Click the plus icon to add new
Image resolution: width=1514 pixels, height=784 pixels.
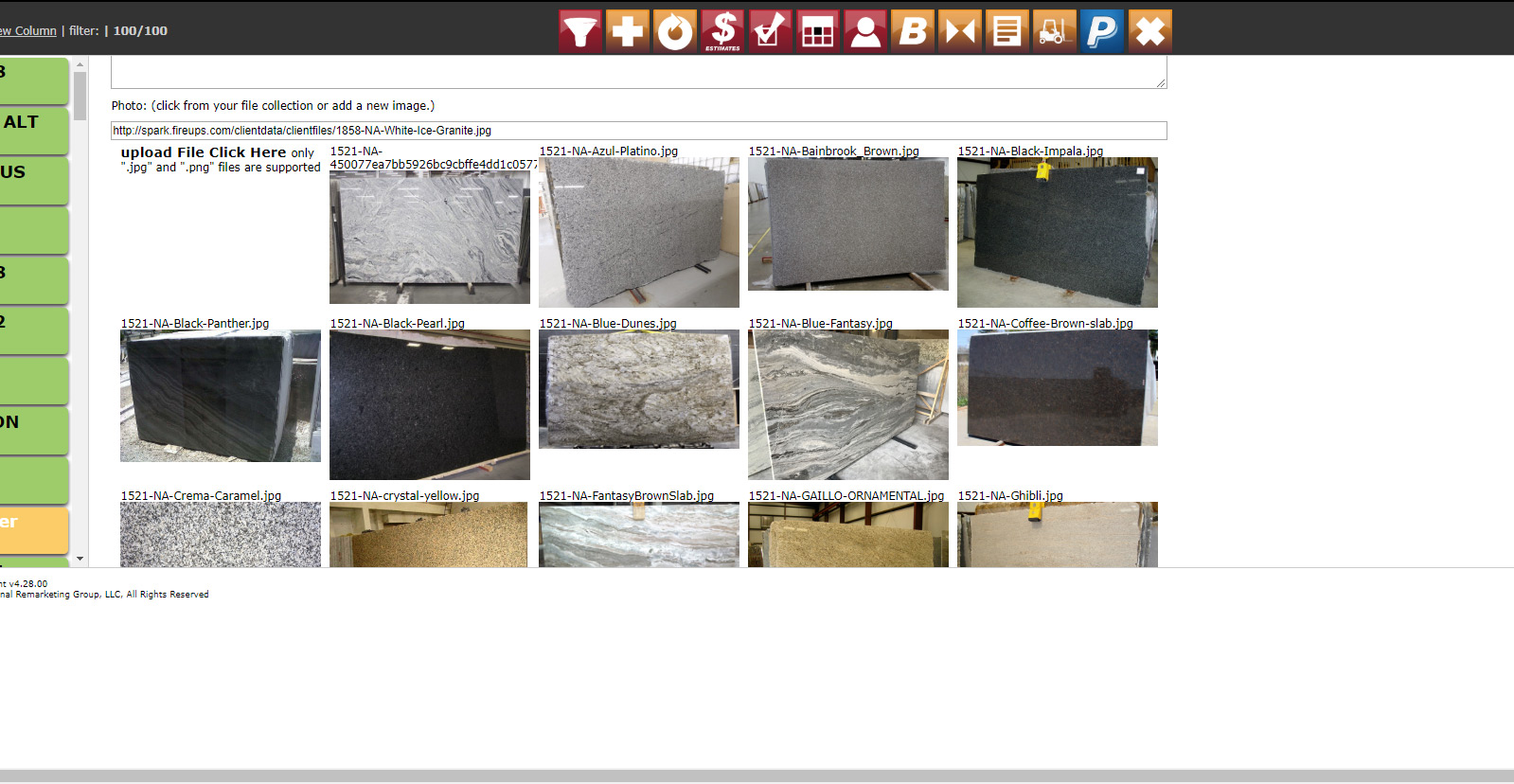tap(627, 31)
